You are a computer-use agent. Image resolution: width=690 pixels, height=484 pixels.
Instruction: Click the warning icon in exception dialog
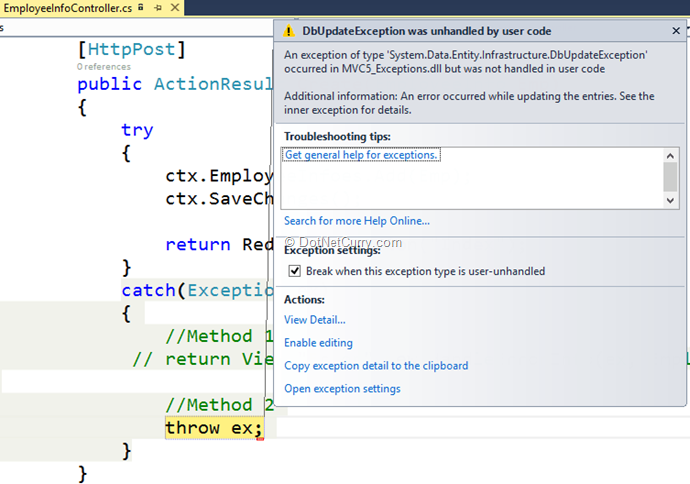(x=289, y=31)
